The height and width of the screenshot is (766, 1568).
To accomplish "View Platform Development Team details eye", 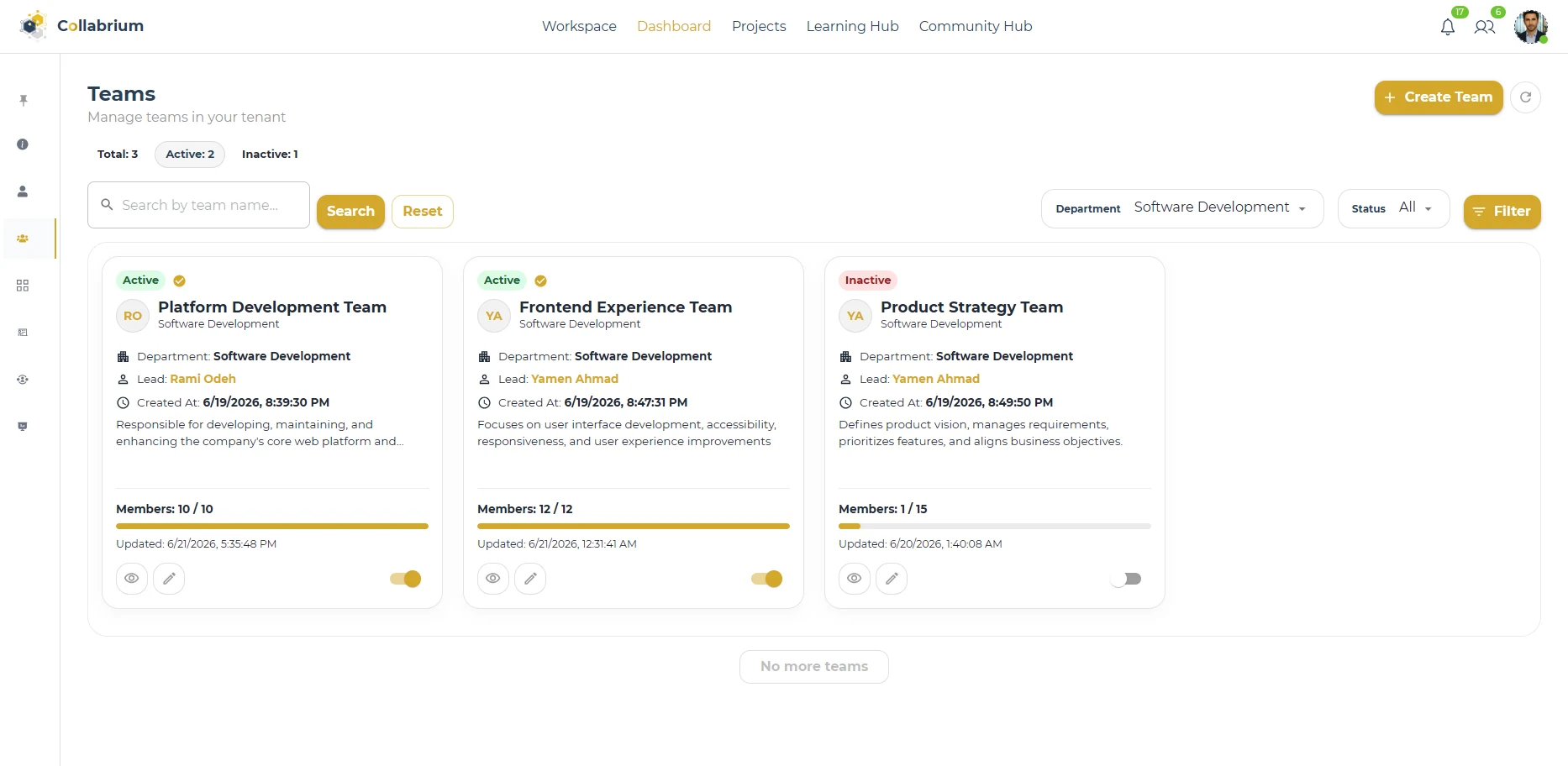I will pos(132,579).
